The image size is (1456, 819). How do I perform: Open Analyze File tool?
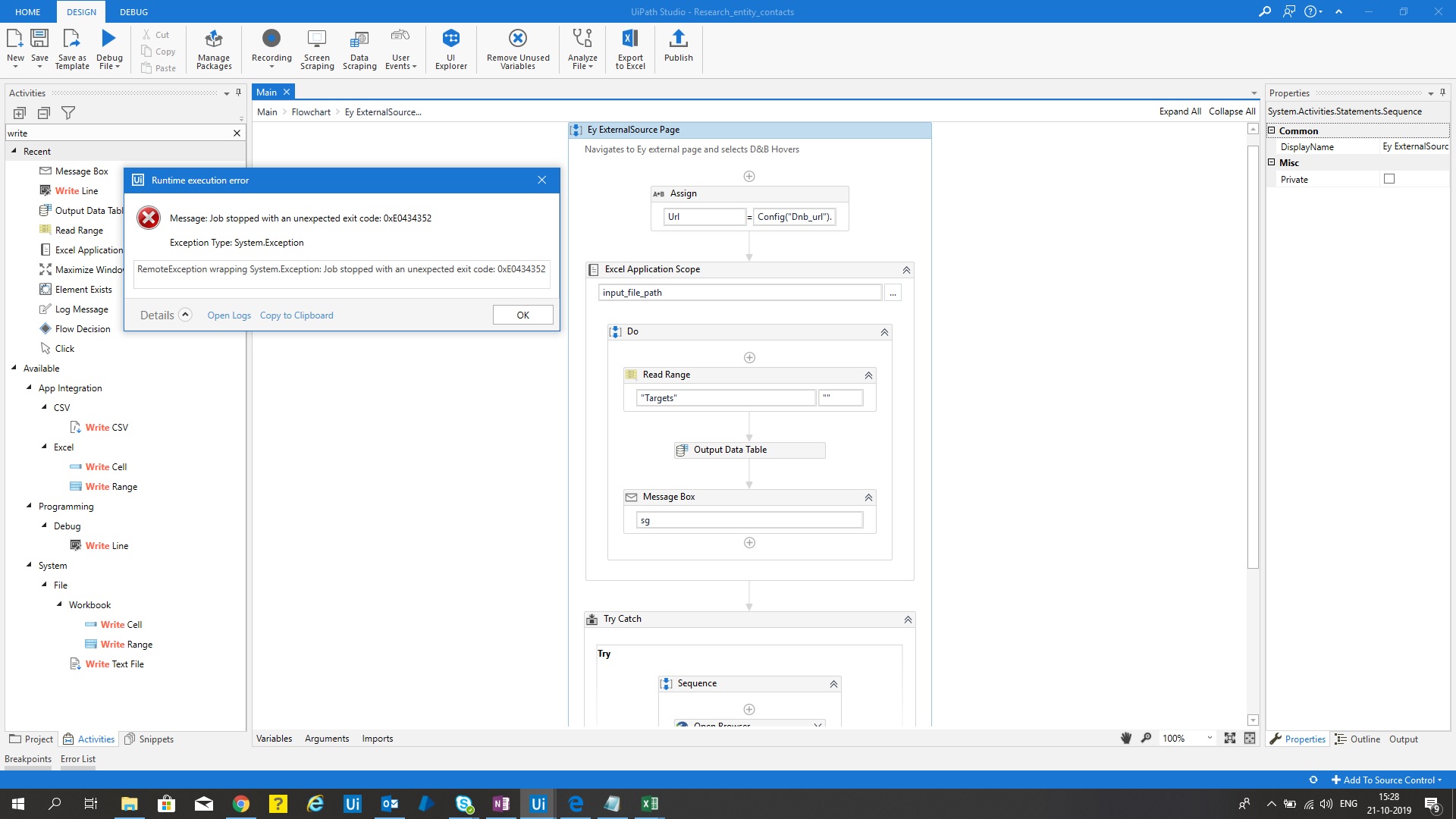pos(582,49)
